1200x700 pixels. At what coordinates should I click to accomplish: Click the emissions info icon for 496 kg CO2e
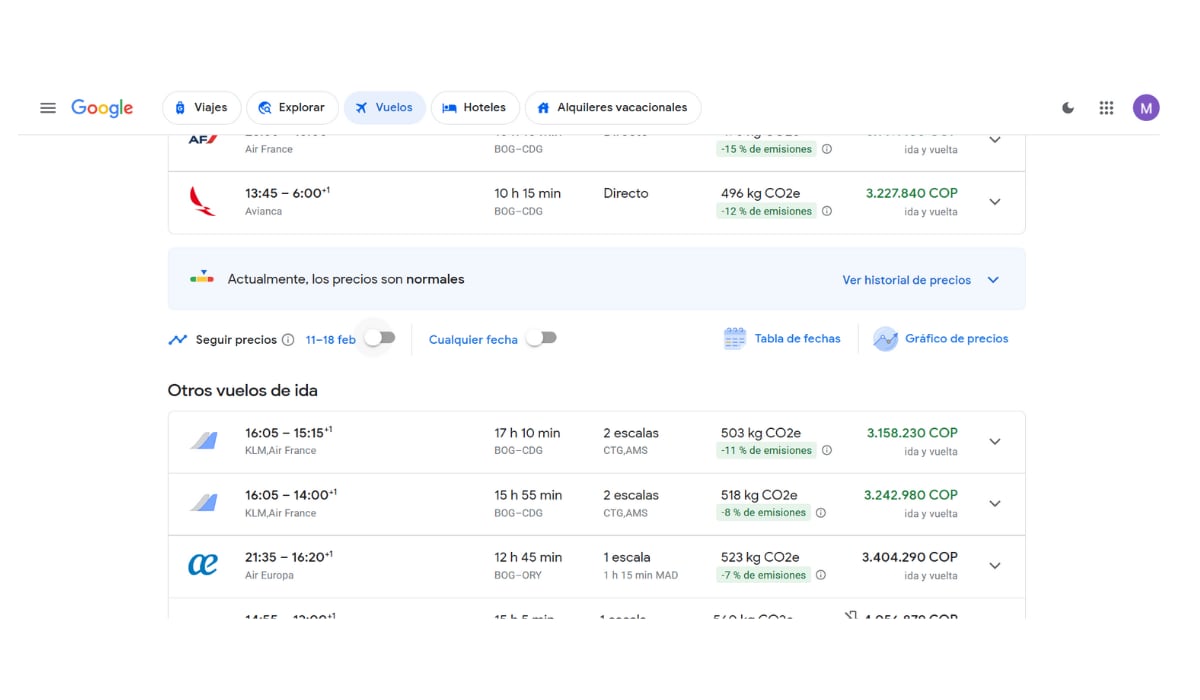pos(827,211)
